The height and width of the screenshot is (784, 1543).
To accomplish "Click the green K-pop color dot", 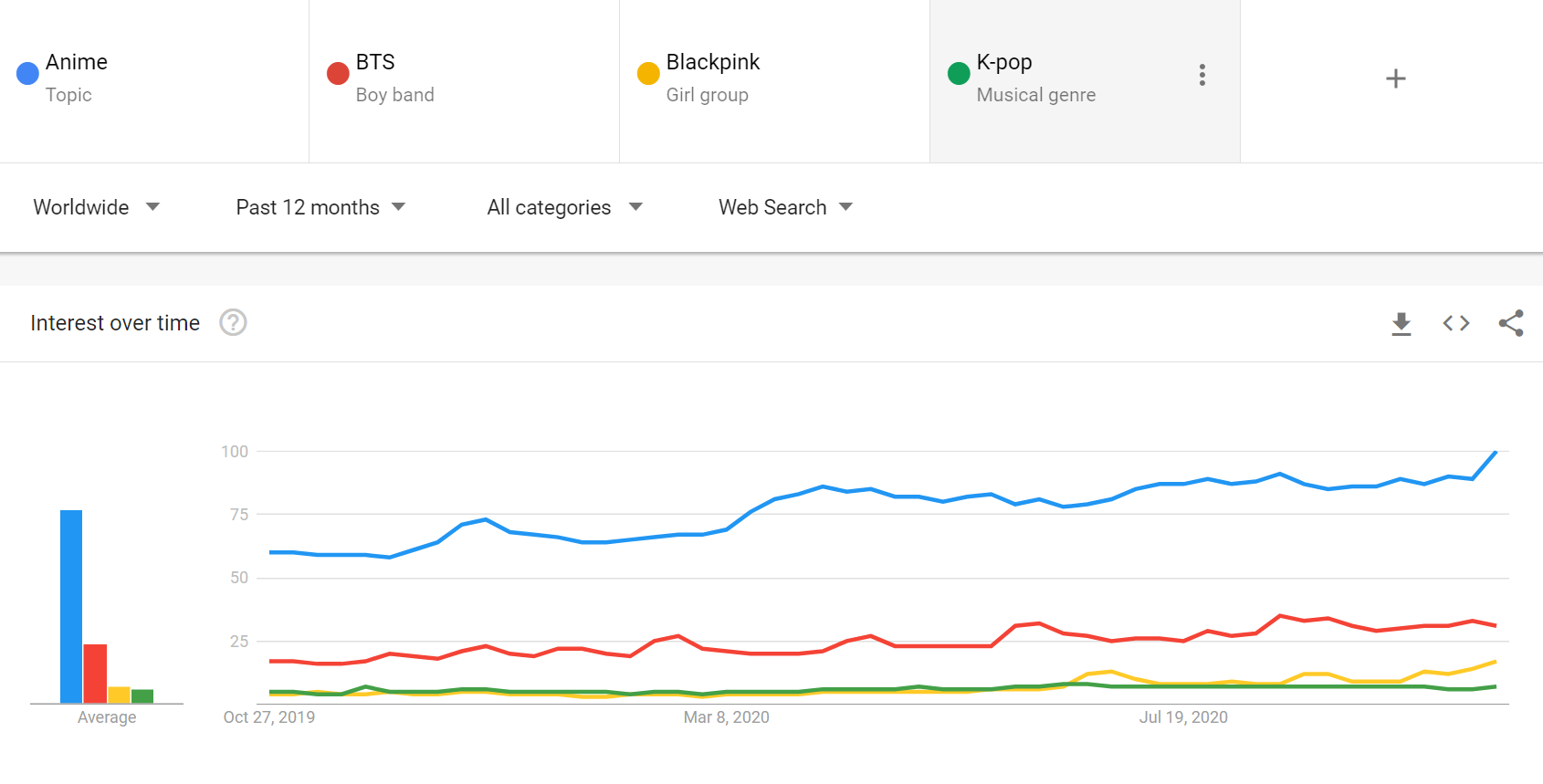I will [959, 73].
